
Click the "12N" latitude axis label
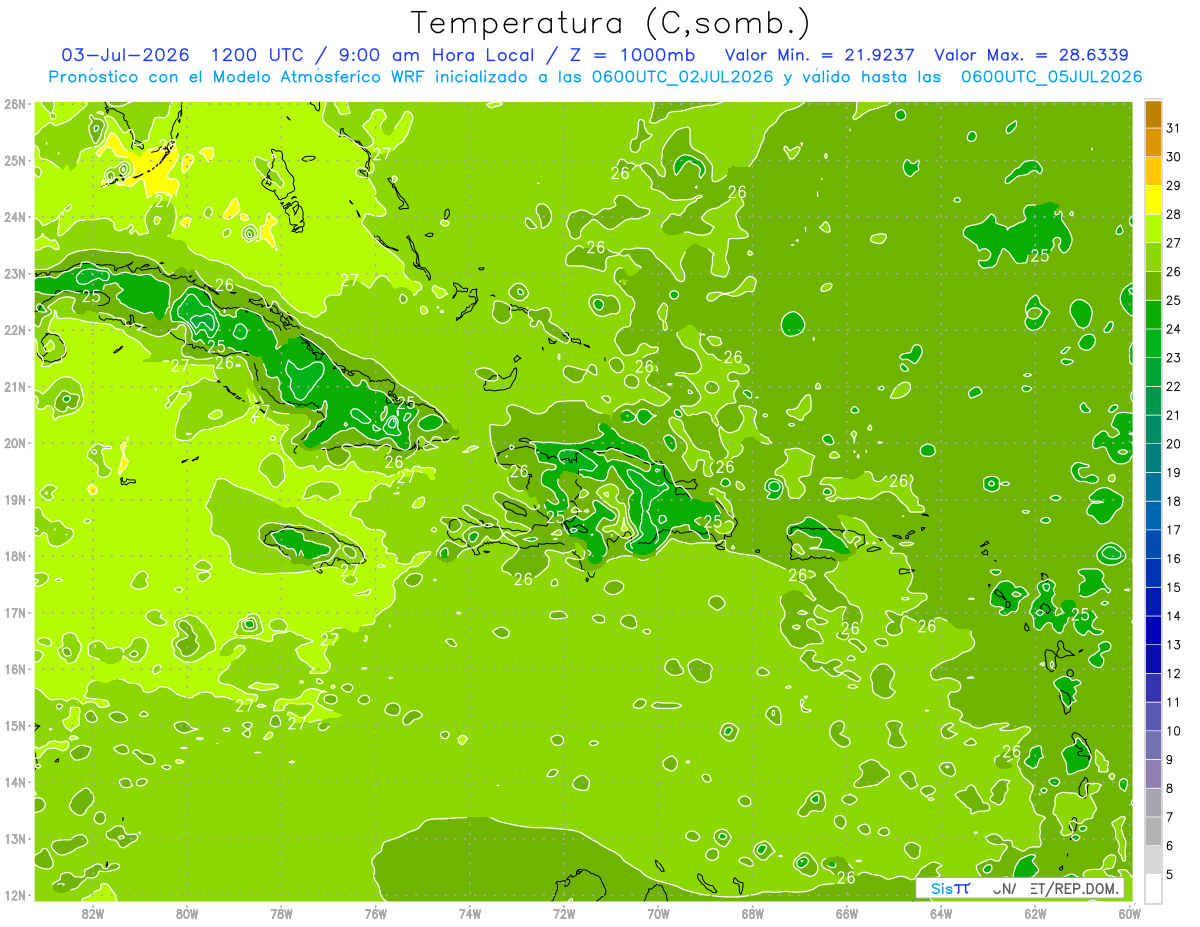click(x=14, y=895)
